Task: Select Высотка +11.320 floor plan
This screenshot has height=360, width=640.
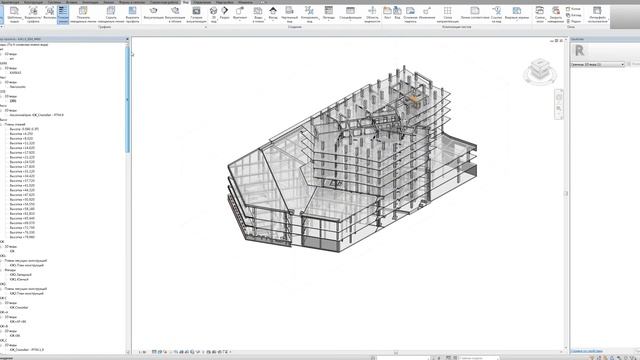Action: click(22, 143)
